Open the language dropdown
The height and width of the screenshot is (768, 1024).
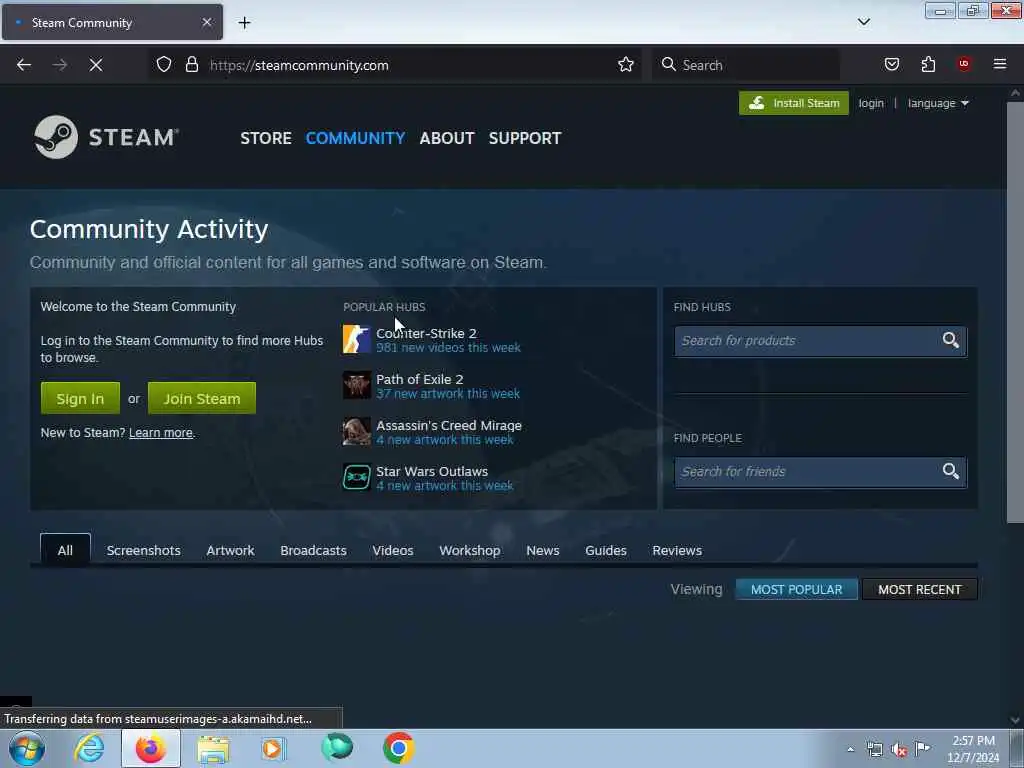tap(938, 103)
